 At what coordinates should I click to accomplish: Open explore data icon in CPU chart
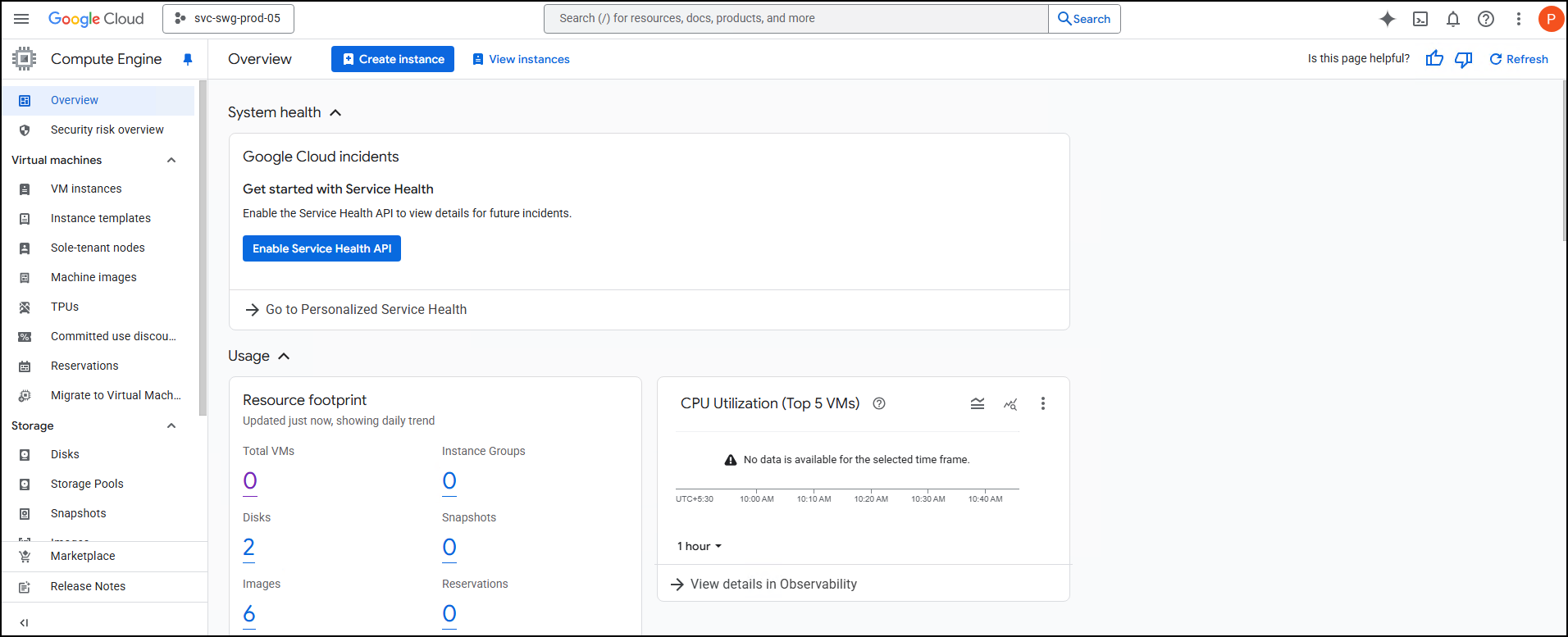click(x=1010, y=403)
